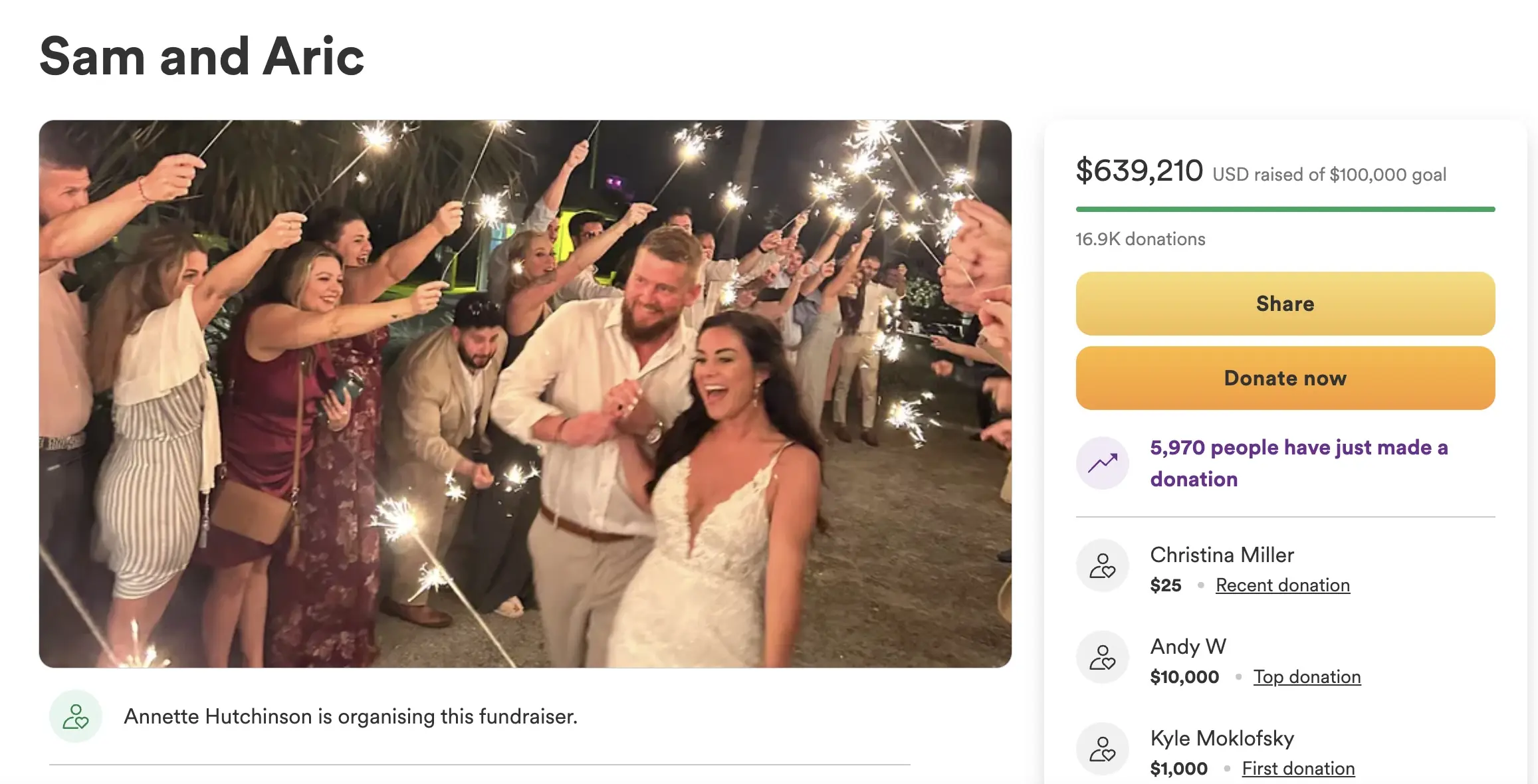Viewport: 1538px width, 784px height.
Task: Click Kyle Moklofsky's donor avatar icon
Action: click(x=1102, y=749)
